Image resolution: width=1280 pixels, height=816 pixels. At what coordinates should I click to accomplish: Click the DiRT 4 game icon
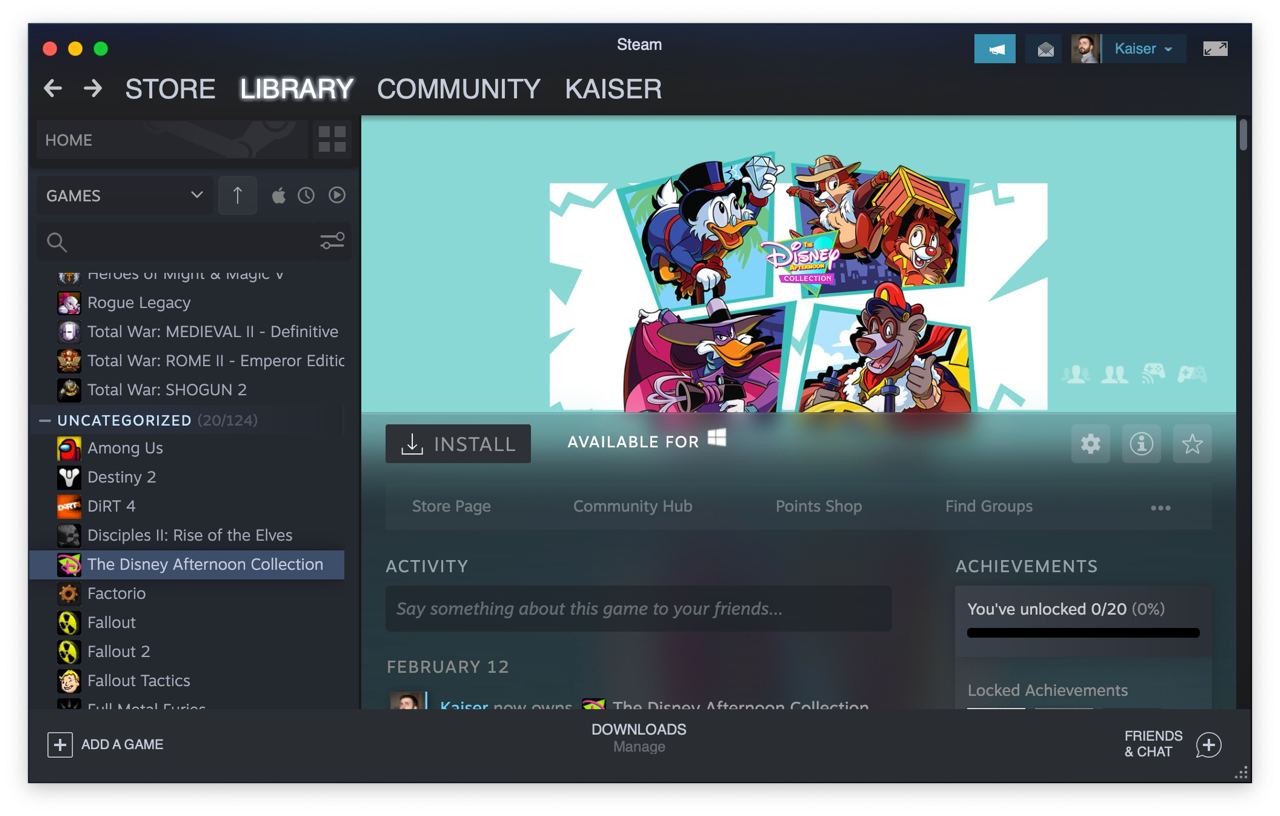[68, 506]
